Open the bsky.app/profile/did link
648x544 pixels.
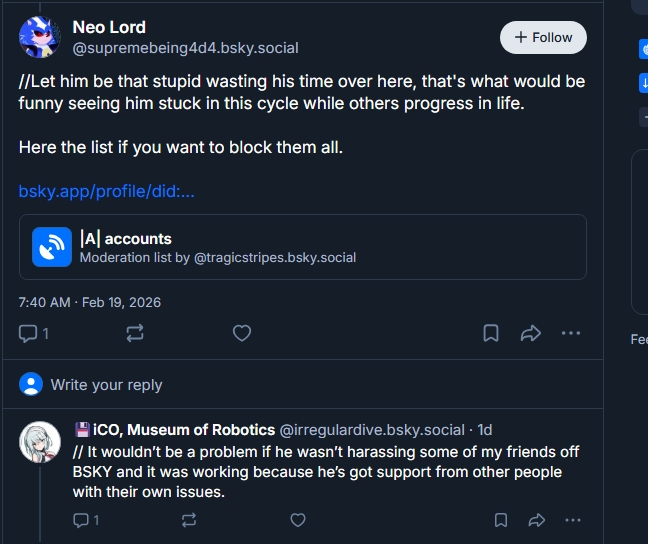click(107, 190)
